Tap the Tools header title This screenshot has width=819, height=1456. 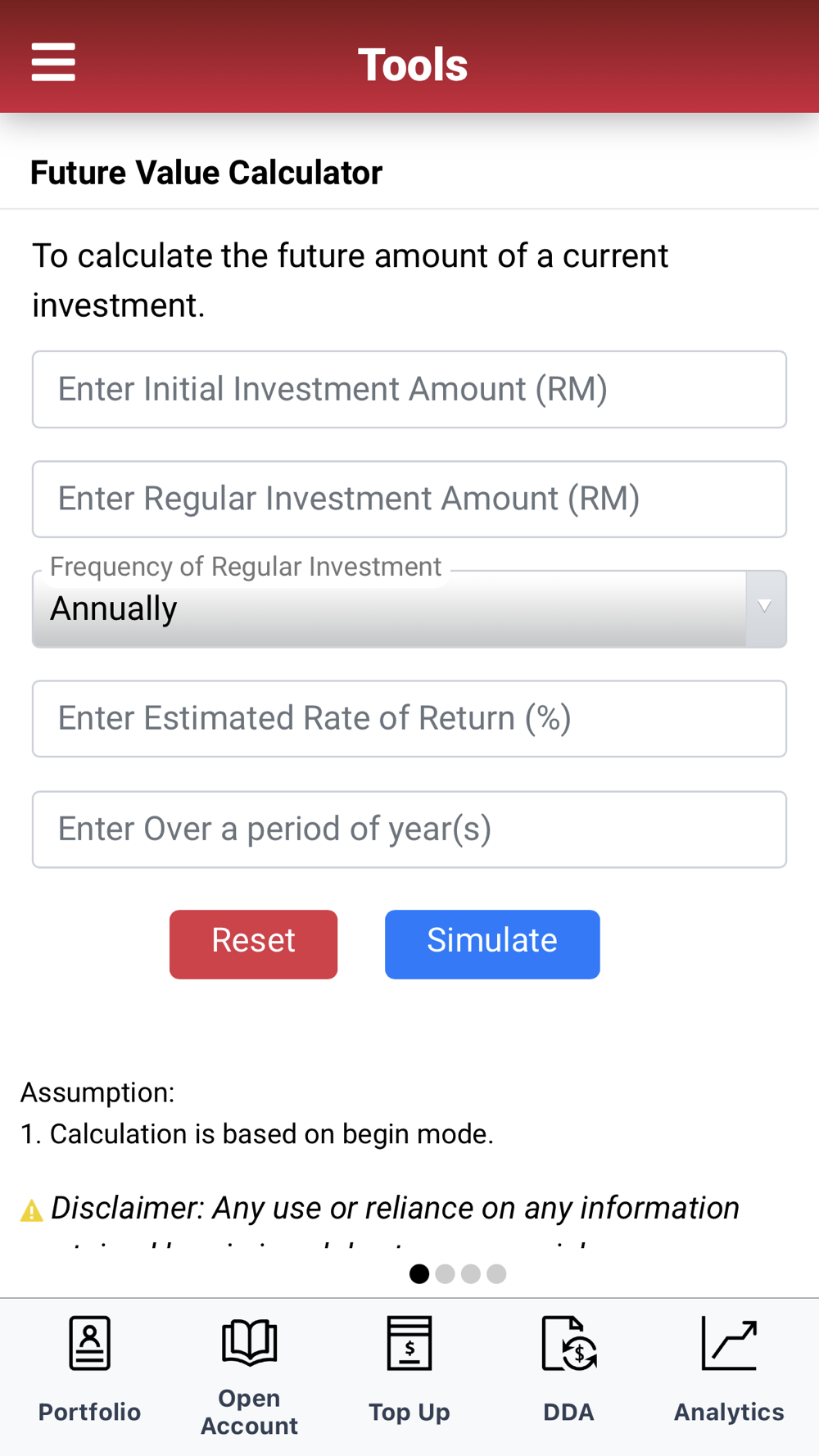point(412,65)
